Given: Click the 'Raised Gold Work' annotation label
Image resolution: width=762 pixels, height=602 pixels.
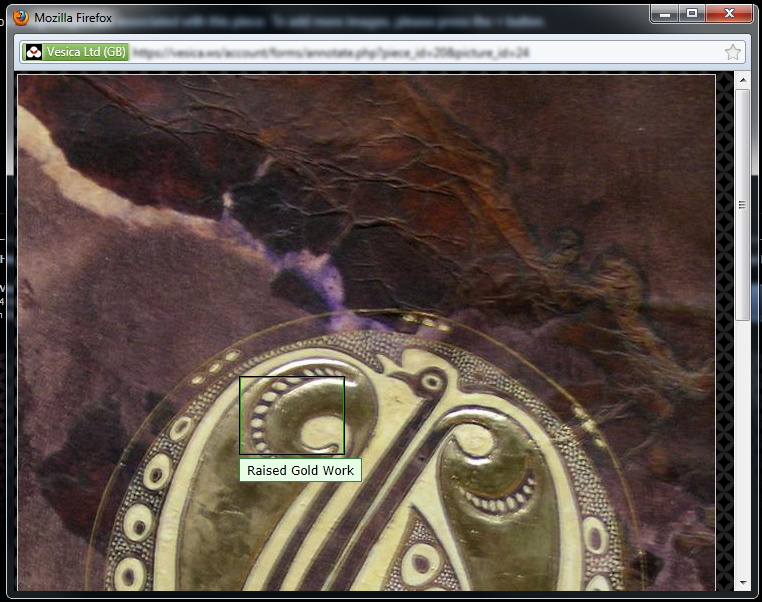Looking at the screenshot, I should 300,470.
